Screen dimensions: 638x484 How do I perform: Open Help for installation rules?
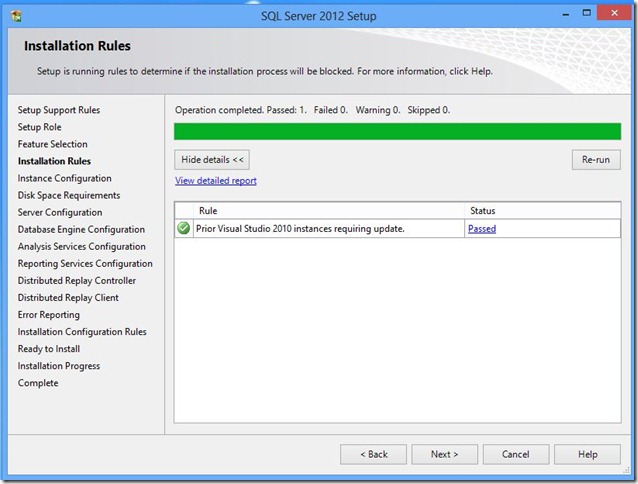coord(588,454)
